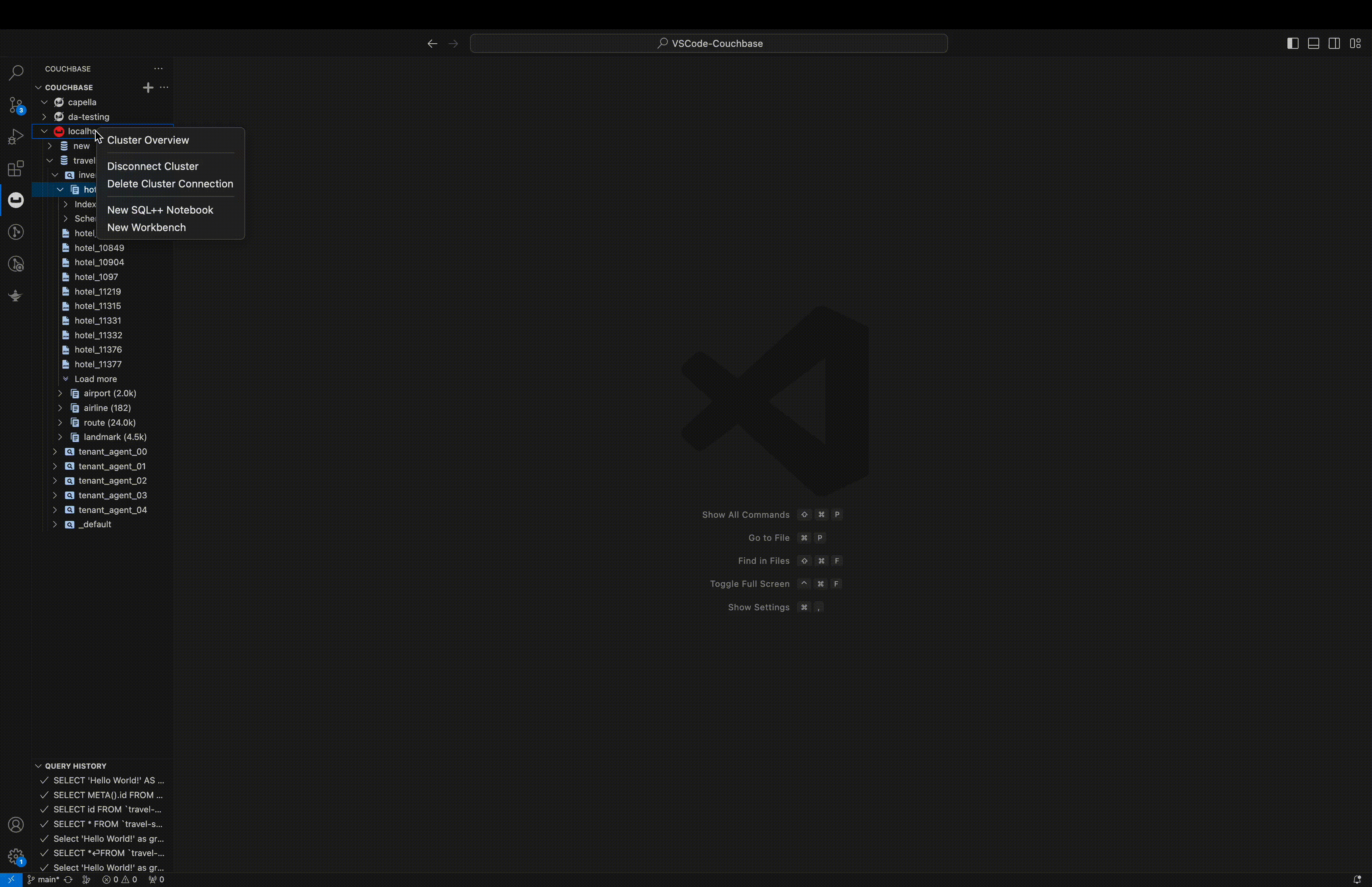Open the Manage gear icon
1372x887 pixels.
15,856
